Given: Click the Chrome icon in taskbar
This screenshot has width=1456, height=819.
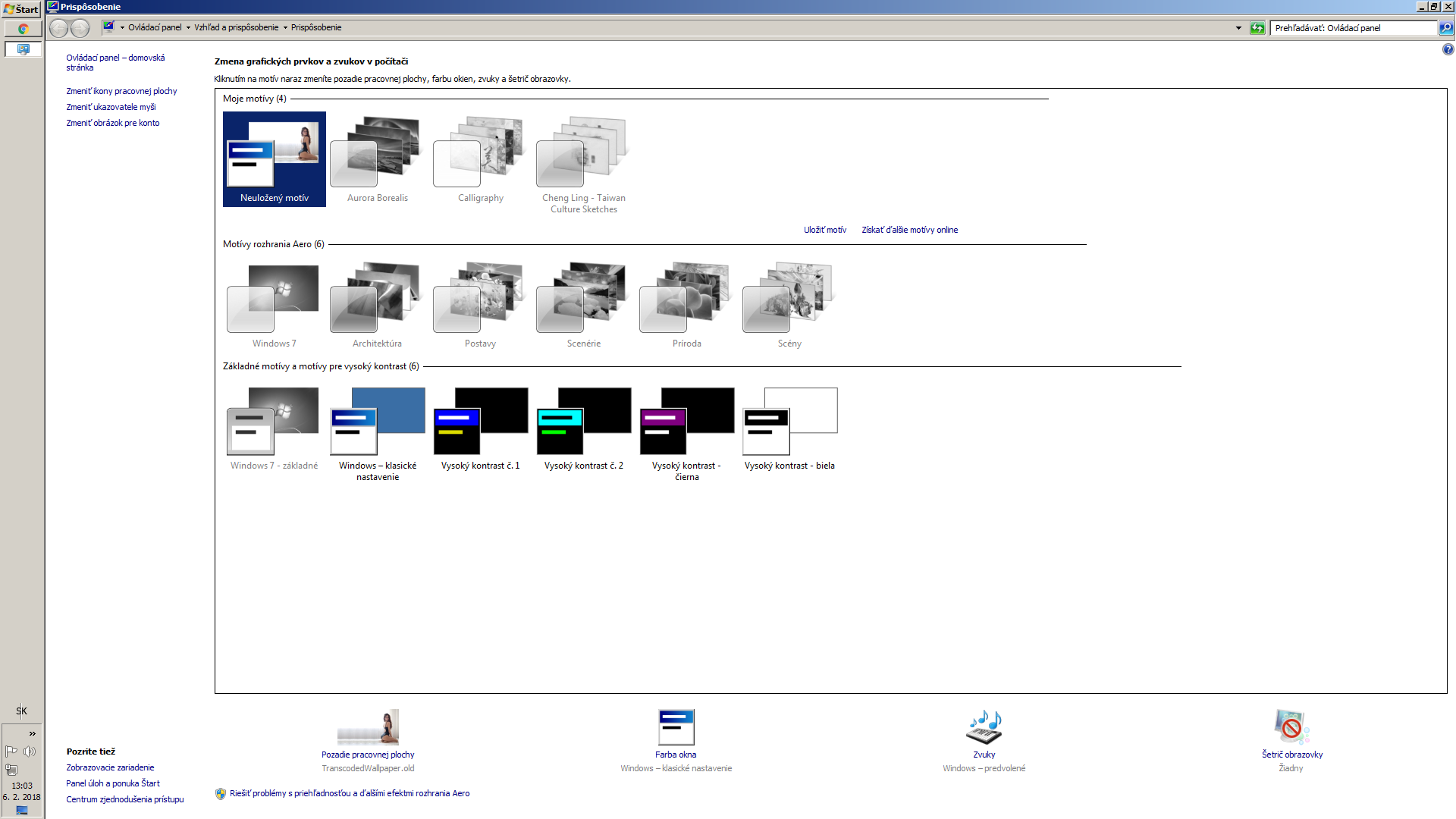Looking at the screenshot, I should tap(24, 29).
